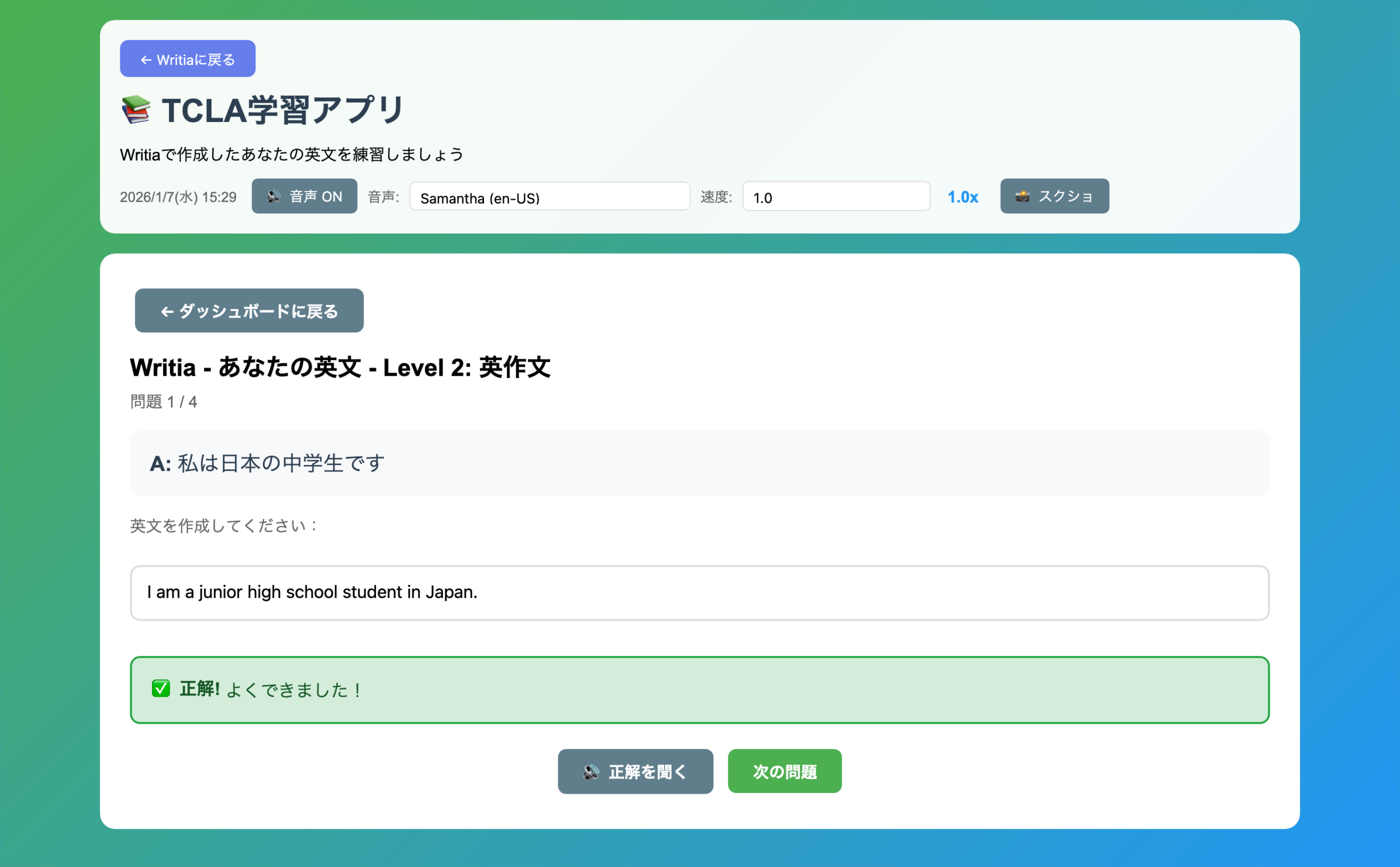The height and width of the screenshot is (867, 1400).
Task: Click the green checkmark icon beside 正解!
Action: tap(161, 689)
